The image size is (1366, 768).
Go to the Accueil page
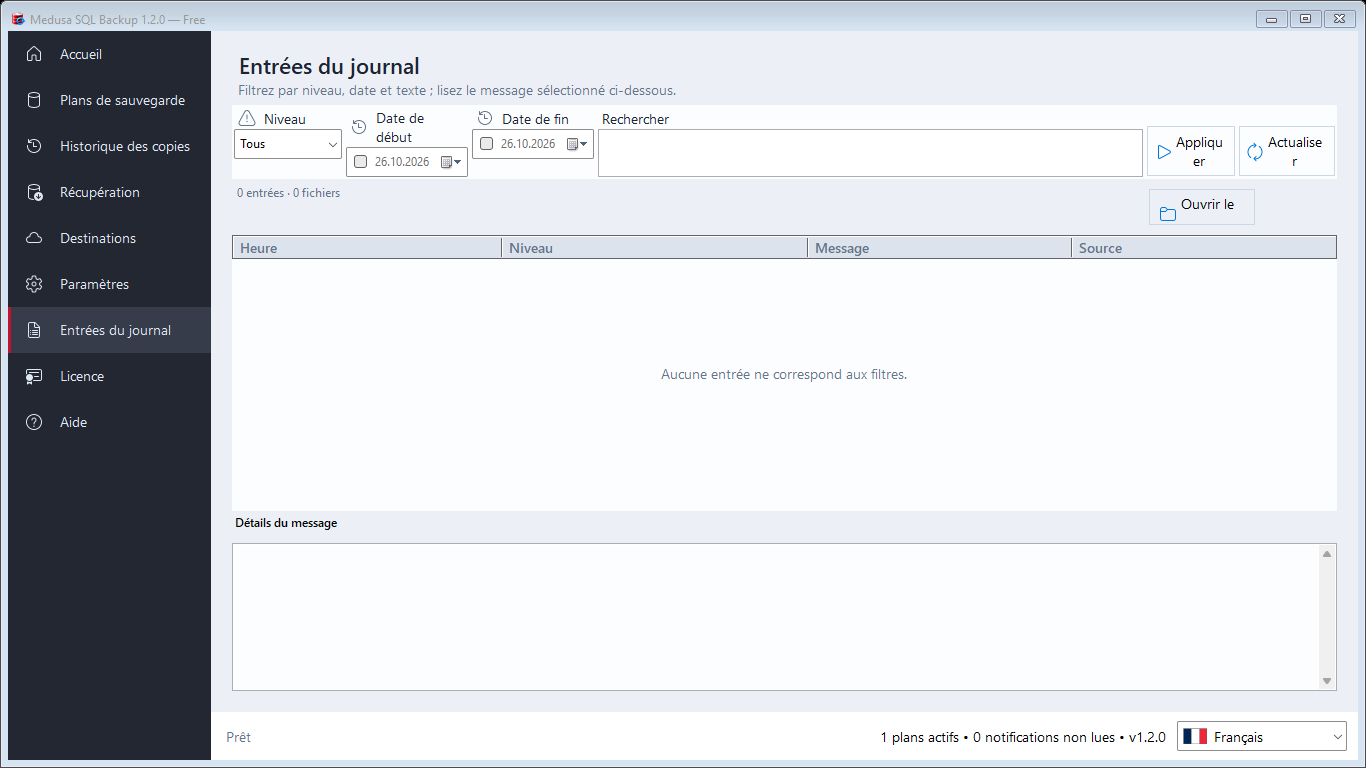pos(110,54)
